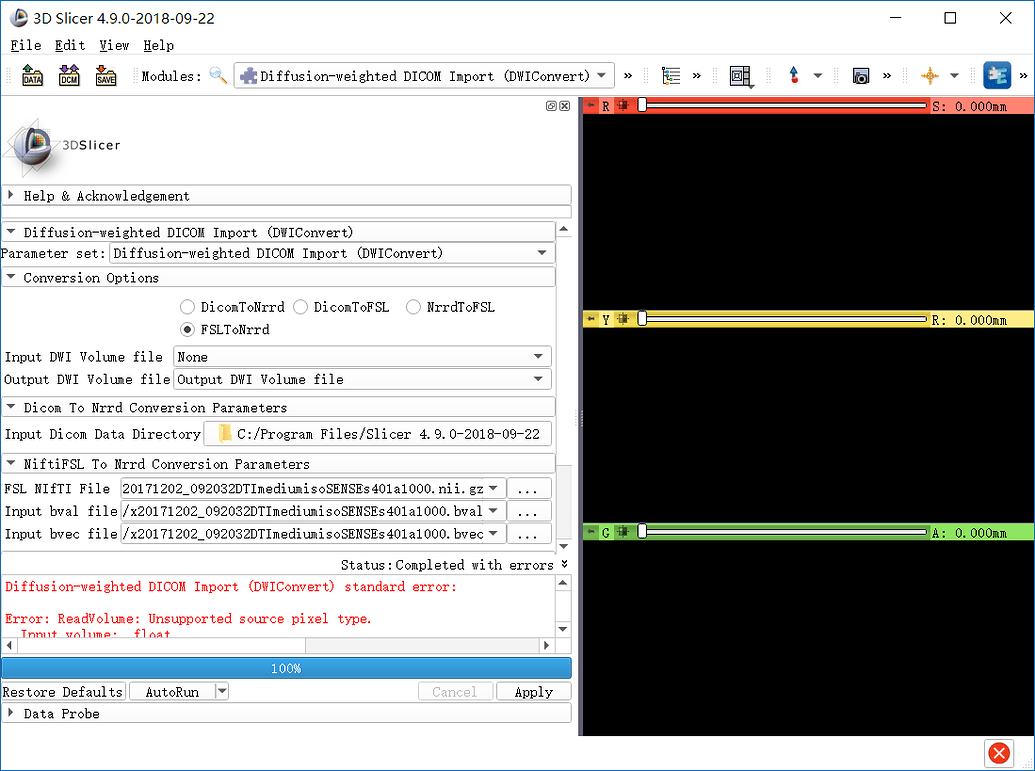Image resolution: width=1035 pixels, height=771 pixels.
Task: Open the Python interactor icon
Action: tap(997, 76)
